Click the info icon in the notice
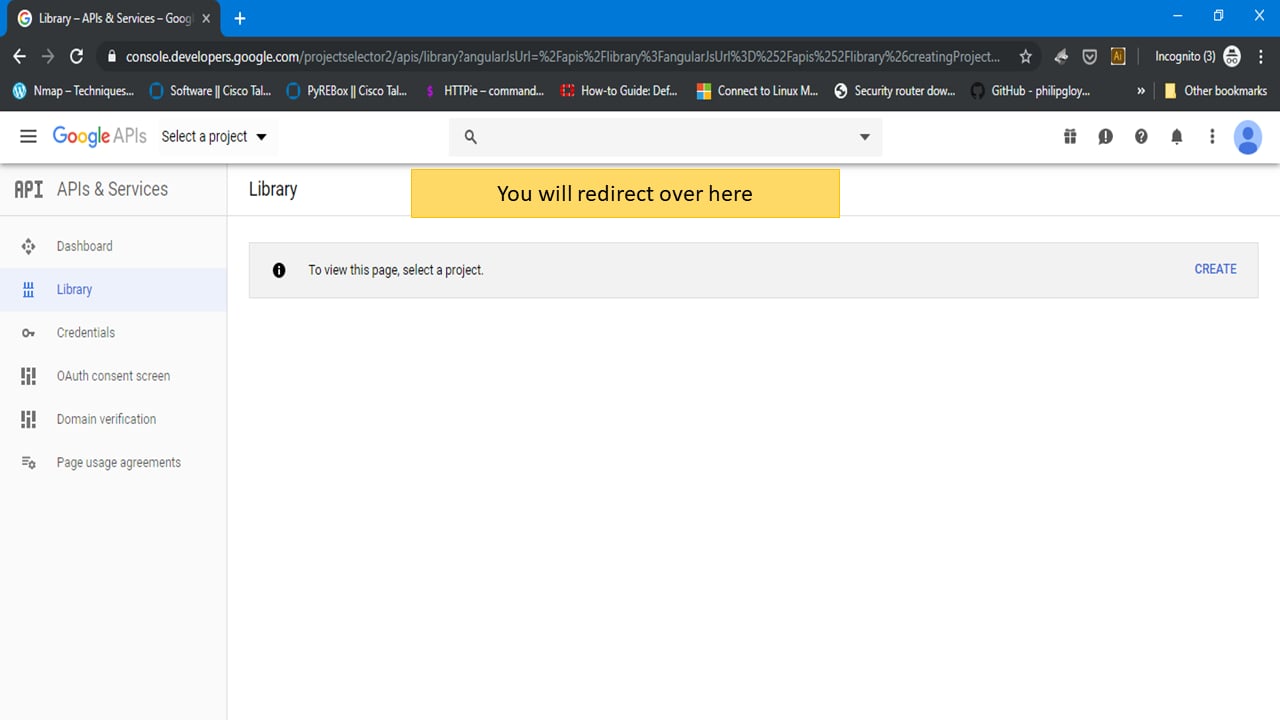The image size is (1280, 720). click(x=279, y=270)
